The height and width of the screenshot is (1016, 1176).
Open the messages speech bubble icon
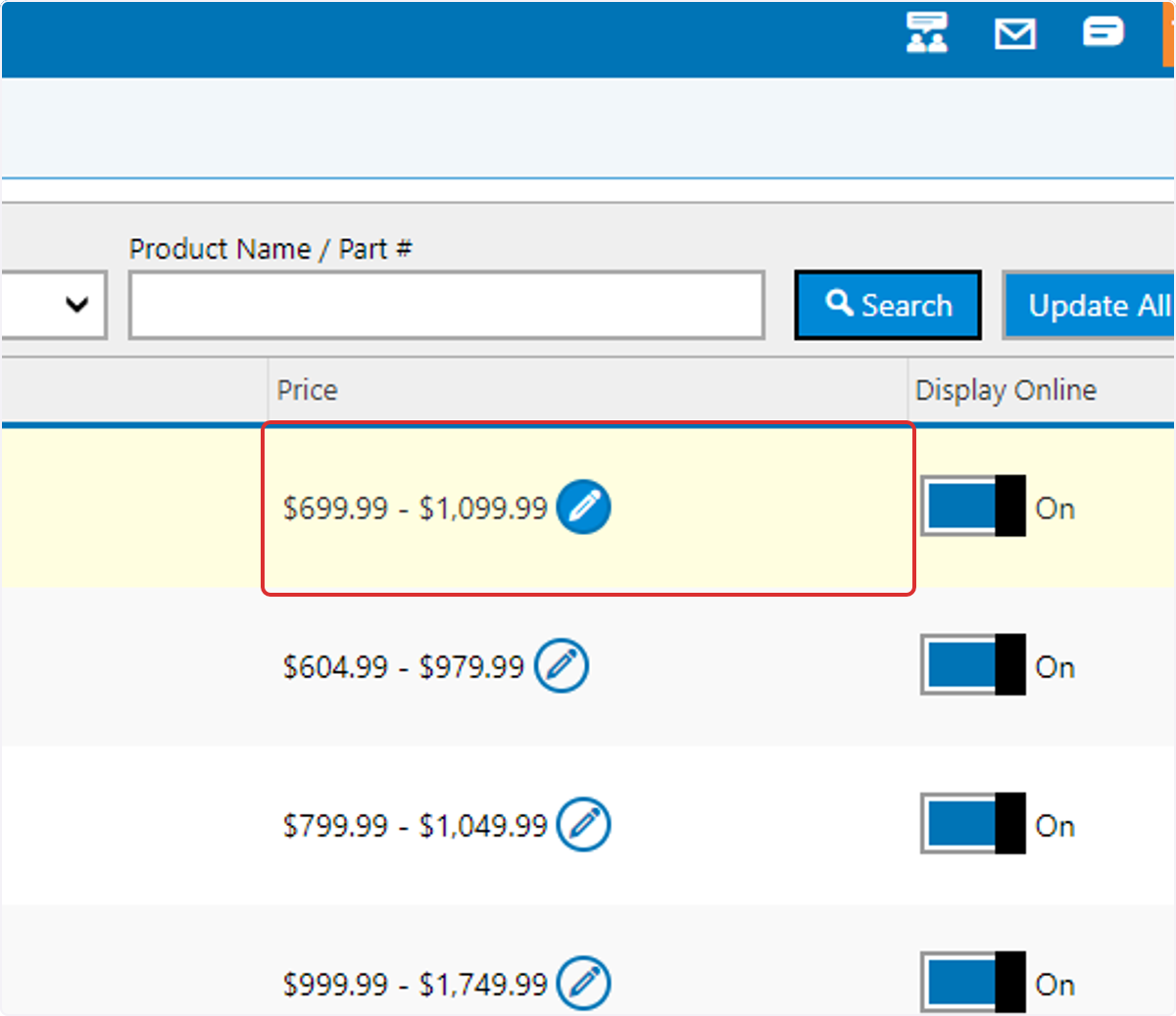(1102, 32)
